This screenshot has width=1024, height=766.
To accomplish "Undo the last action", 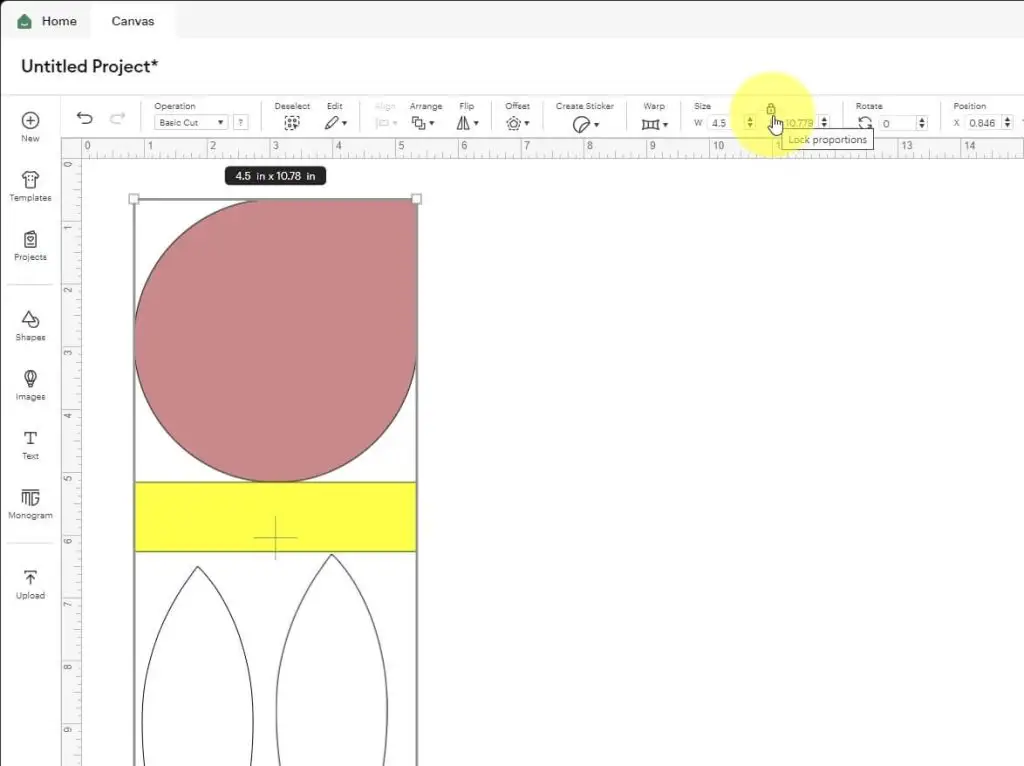I will point(84,118).
